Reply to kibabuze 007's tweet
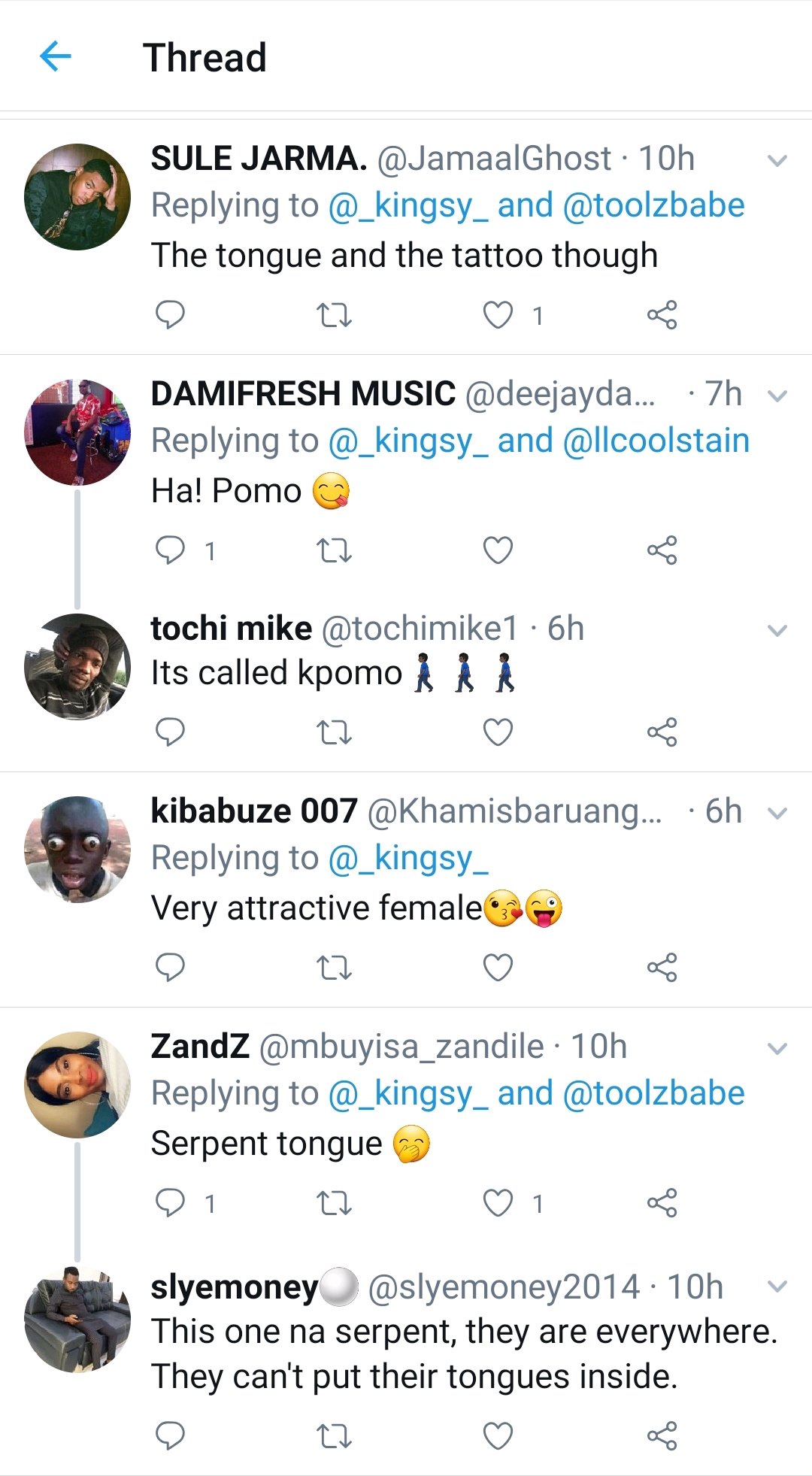This screenshot has width=812, height=1476. coord(170,967)
